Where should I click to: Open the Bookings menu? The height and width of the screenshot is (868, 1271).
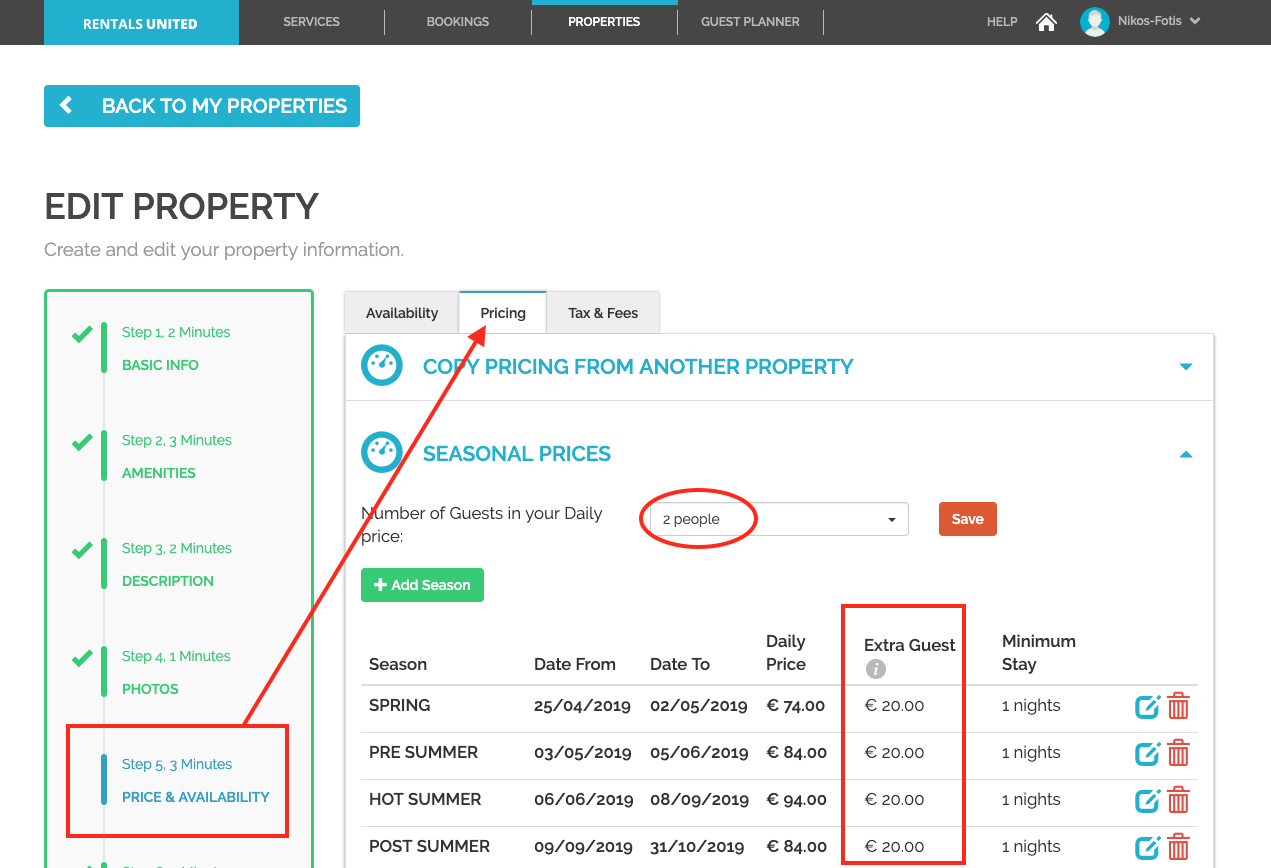pos(458,22)
